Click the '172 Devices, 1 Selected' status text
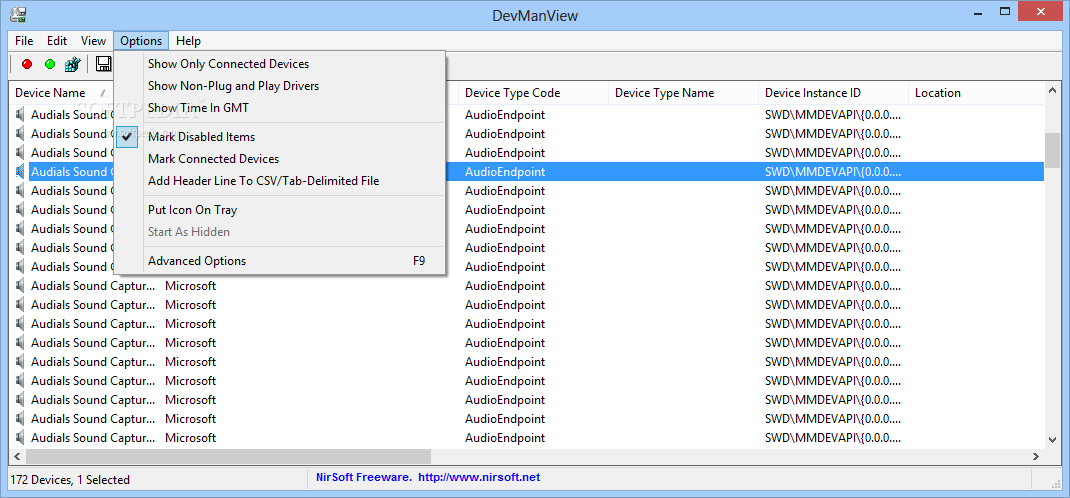The height and width of the screenshot is (498, 1070). [70, 480]
